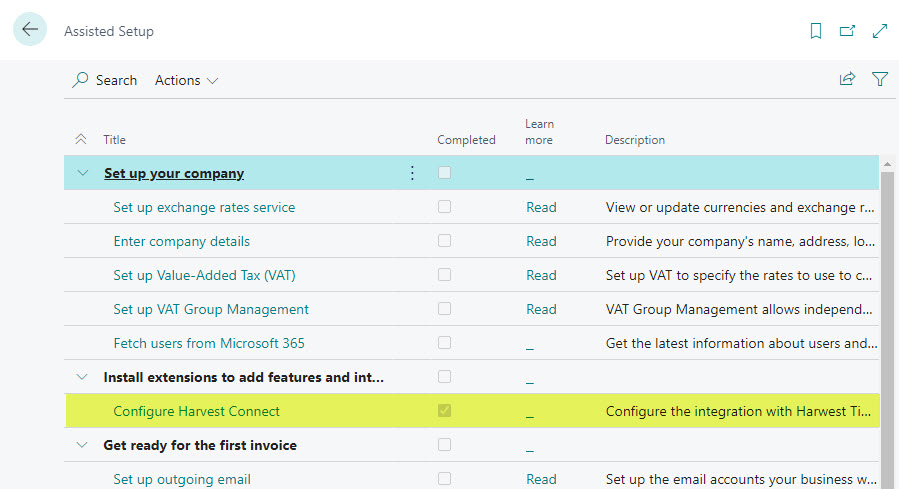The height and width of the screenshot is (489, 899).
Task: Open the three-dot row options menu
Action: pos(412,173)
